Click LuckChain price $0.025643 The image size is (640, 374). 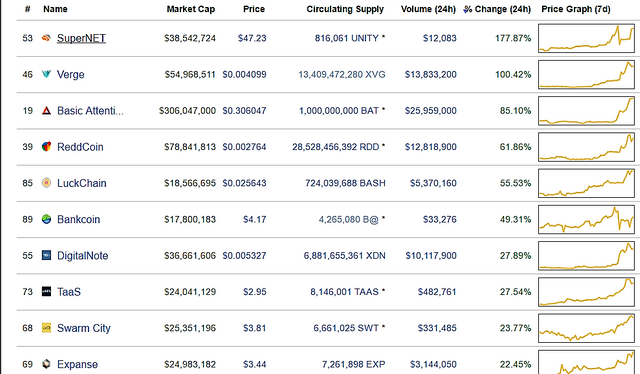coord(244,183)
